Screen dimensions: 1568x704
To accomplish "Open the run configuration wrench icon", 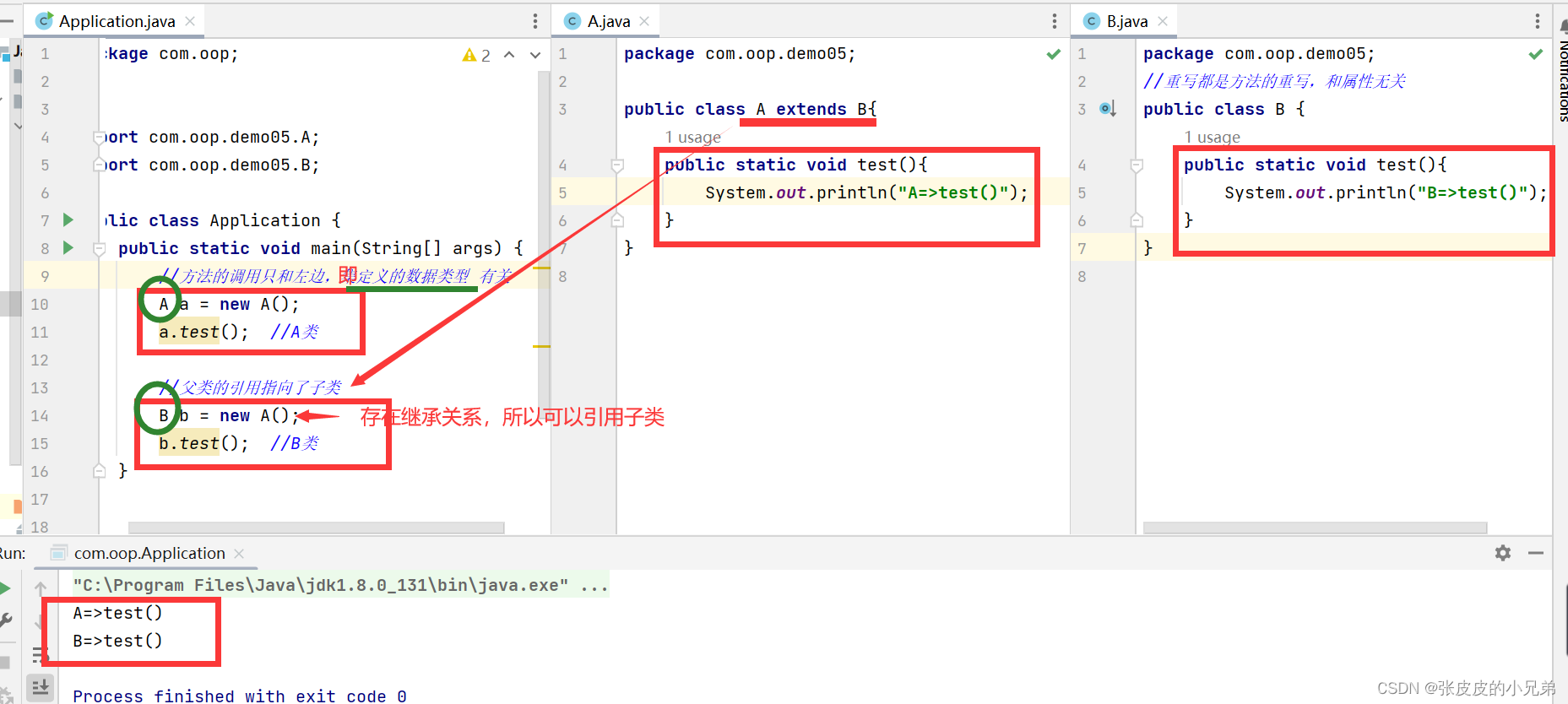I will 5,620.
